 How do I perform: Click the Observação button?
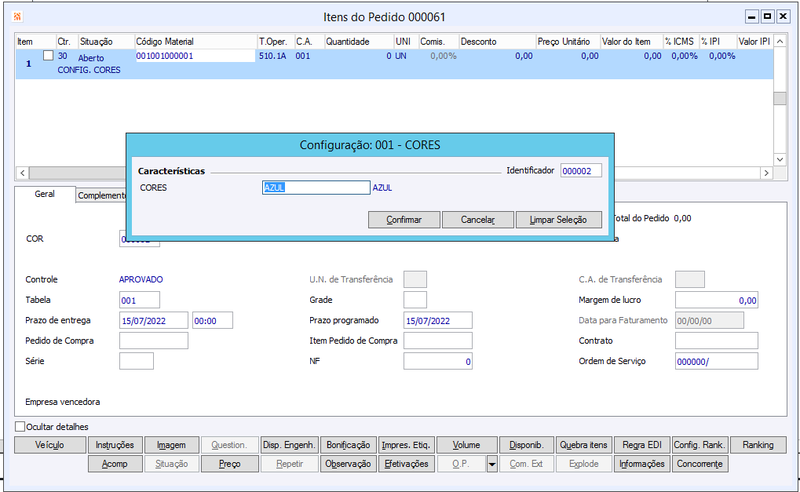point(348,464)
